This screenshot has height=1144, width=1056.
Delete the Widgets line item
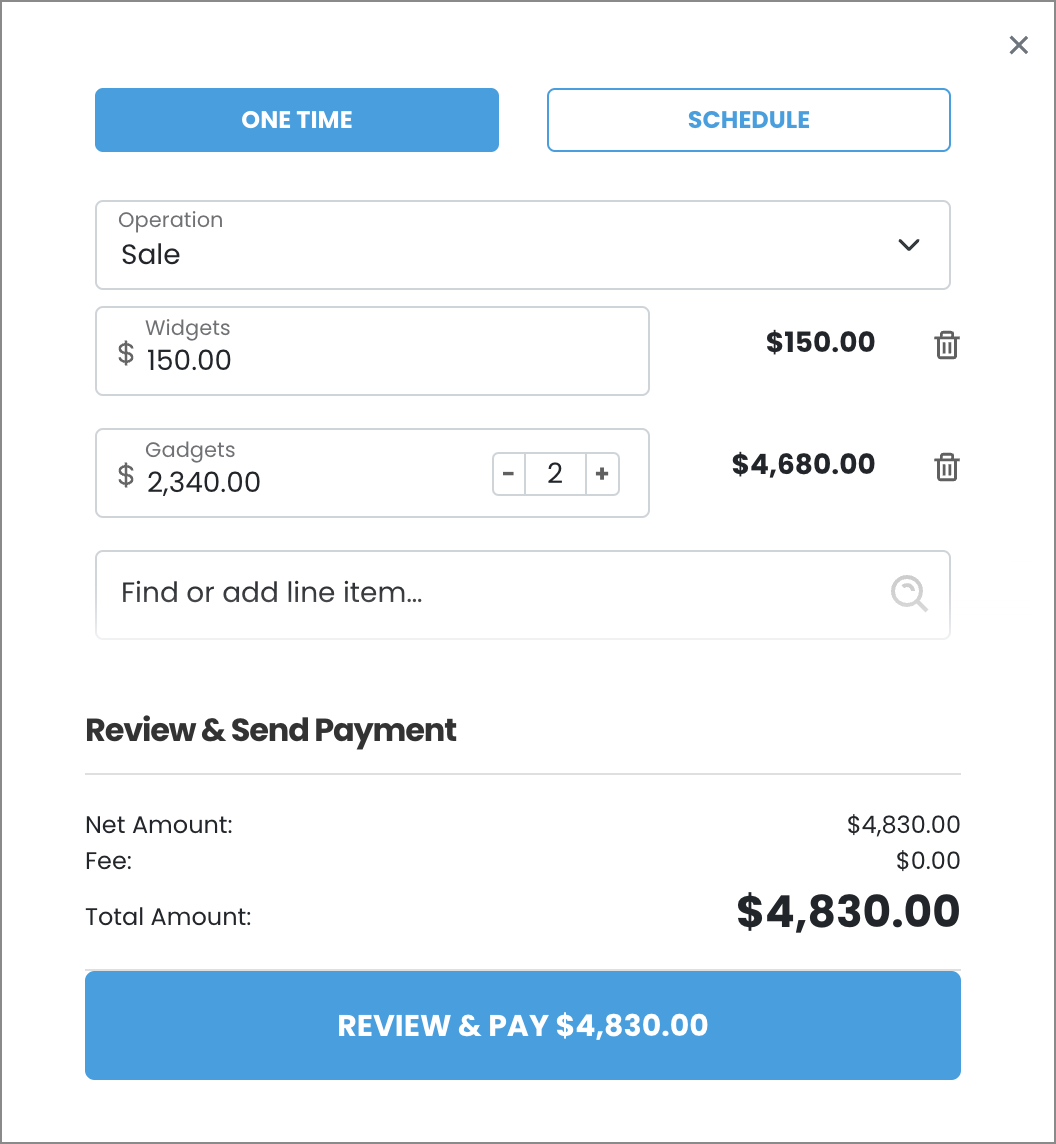946,346
